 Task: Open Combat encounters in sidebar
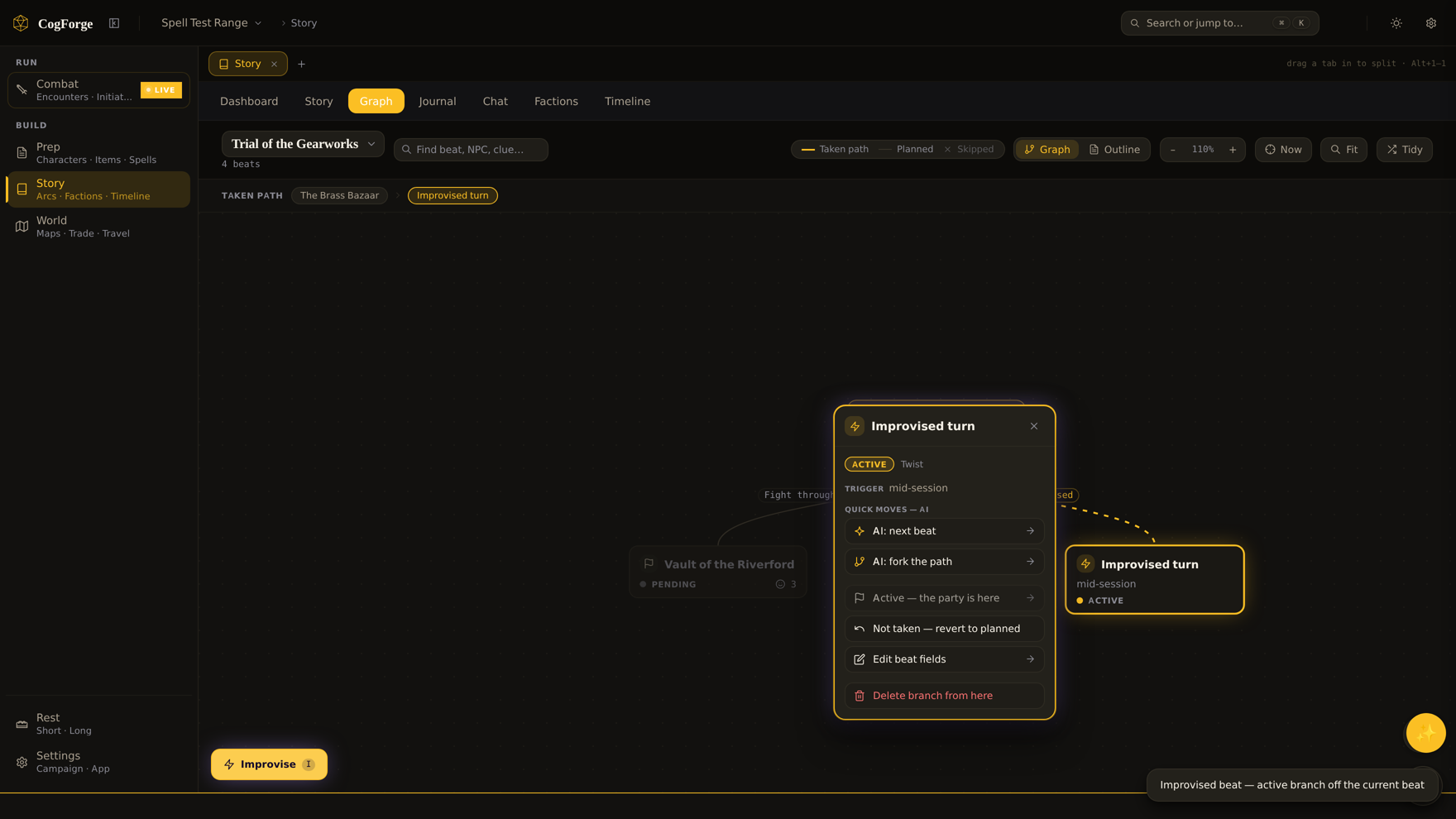[x=98, y=90]
